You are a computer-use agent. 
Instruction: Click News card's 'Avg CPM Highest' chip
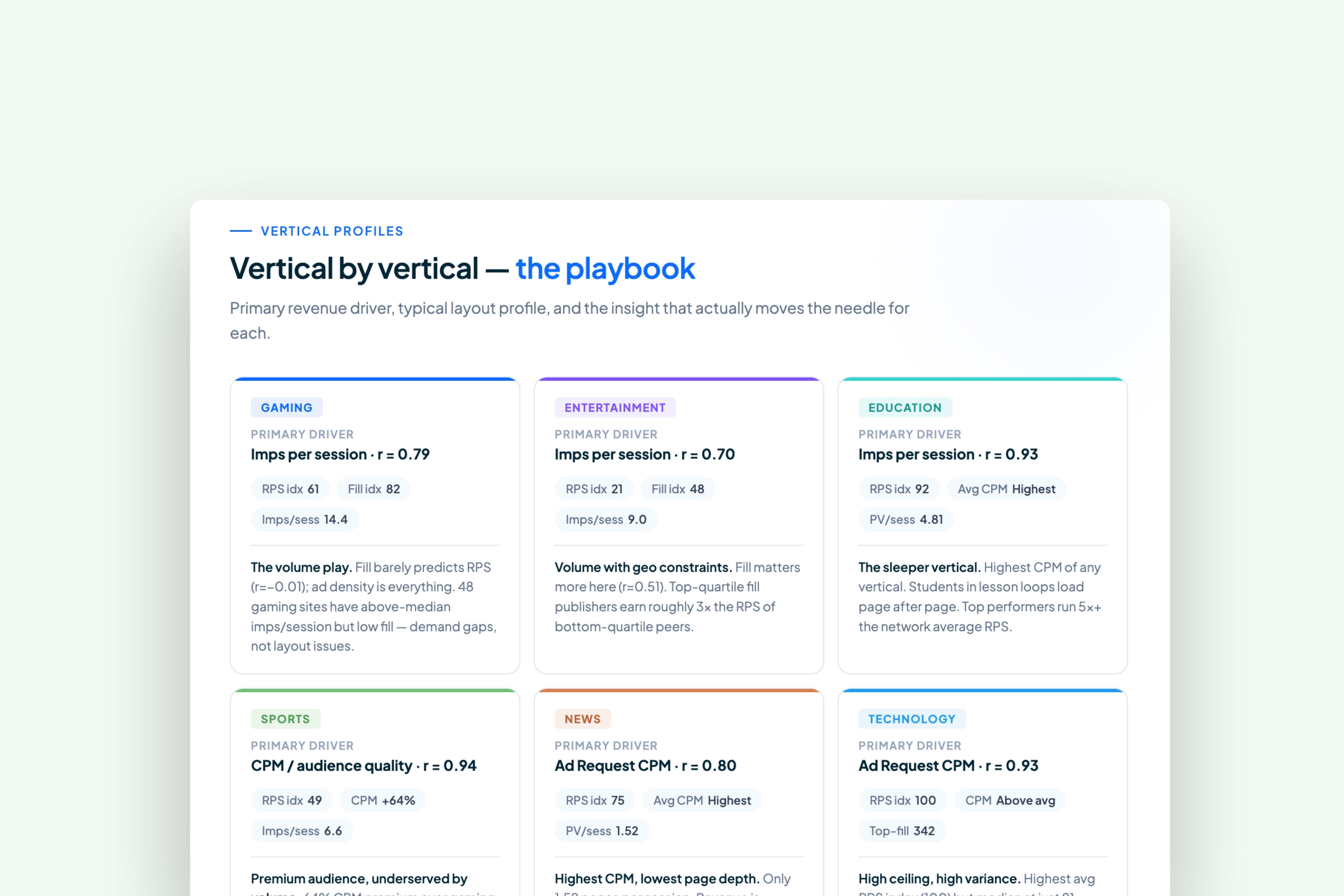click(702, 801)
